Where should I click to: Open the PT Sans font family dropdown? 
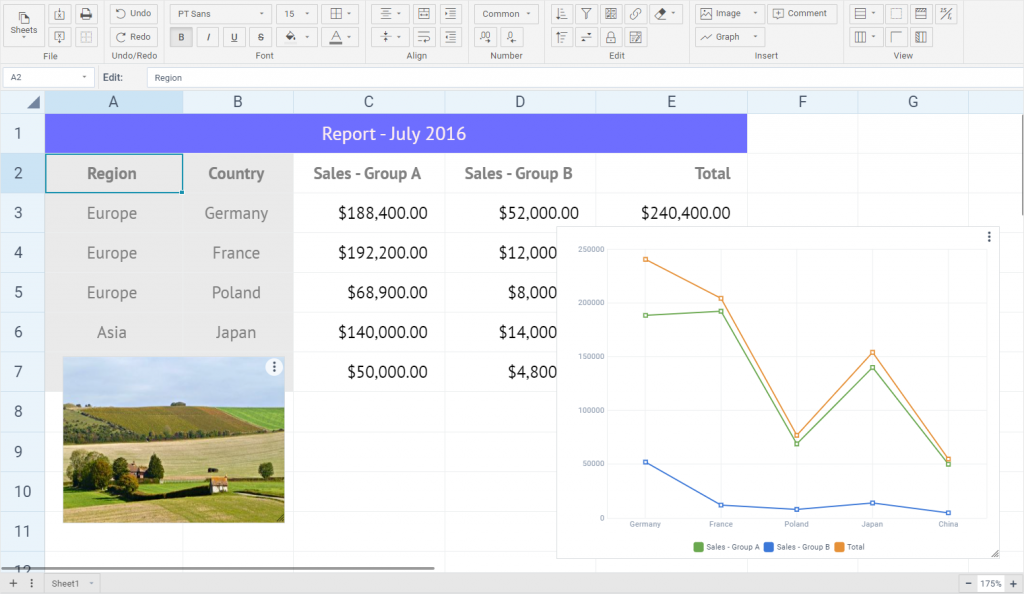(x=220, y=14)
